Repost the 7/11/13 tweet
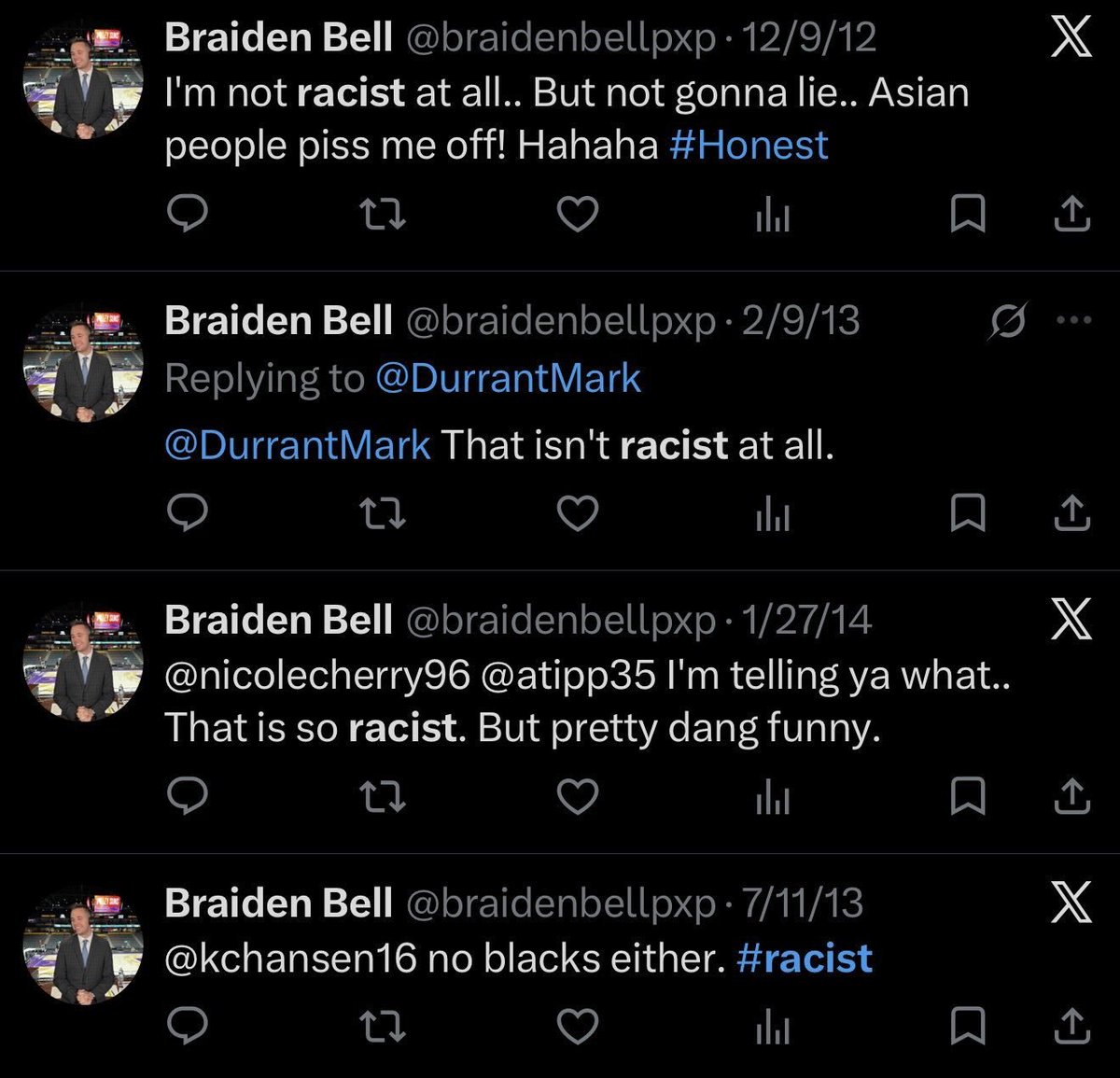The image size is (1120, 1078). pos(382,1028)
